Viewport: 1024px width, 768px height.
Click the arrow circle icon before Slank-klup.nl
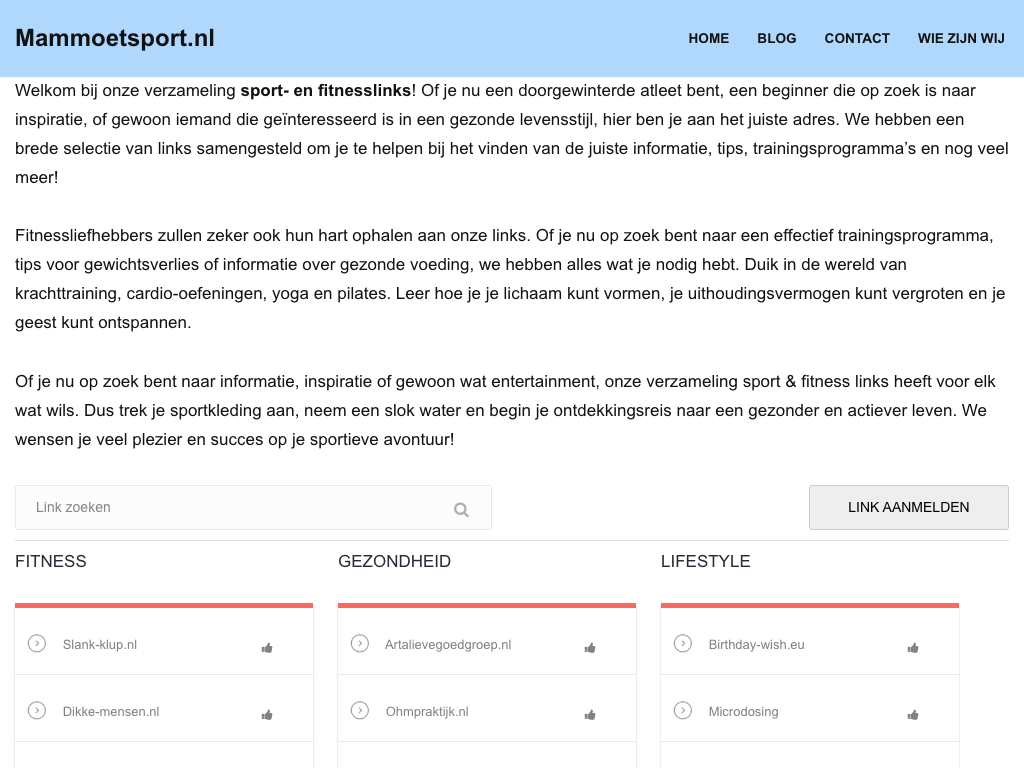[x=37, y=643]
